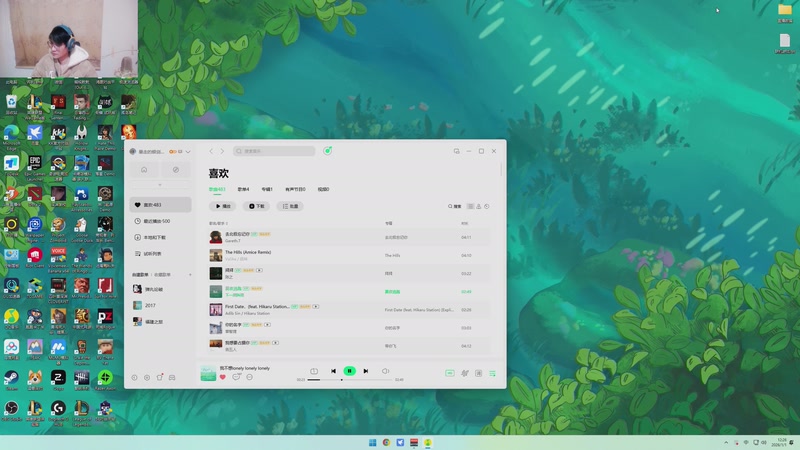This screenshot has height=450, width=800.
Task: Expand the collapsed sidebar section arrow
Action: 160,185
